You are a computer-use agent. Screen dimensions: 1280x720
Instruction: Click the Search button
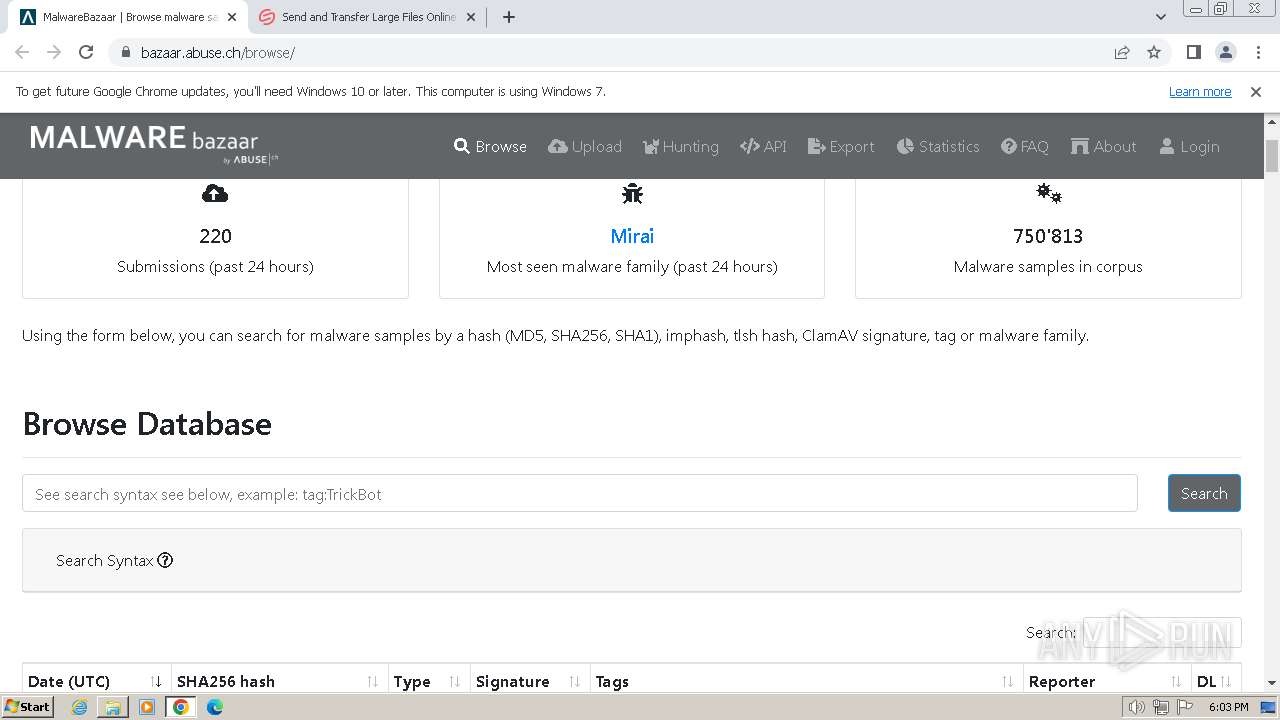(x=1204, y=493)
